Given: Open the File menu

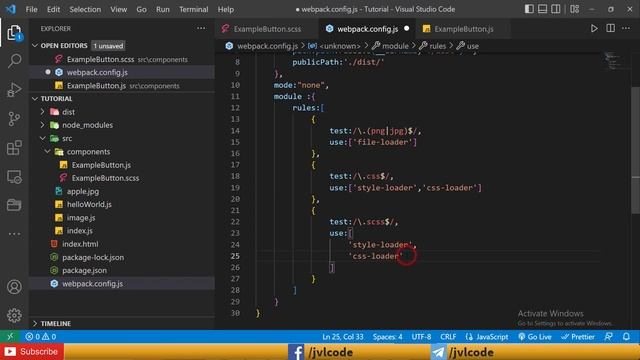Looking at the screenshot, I should coord(31,9).
